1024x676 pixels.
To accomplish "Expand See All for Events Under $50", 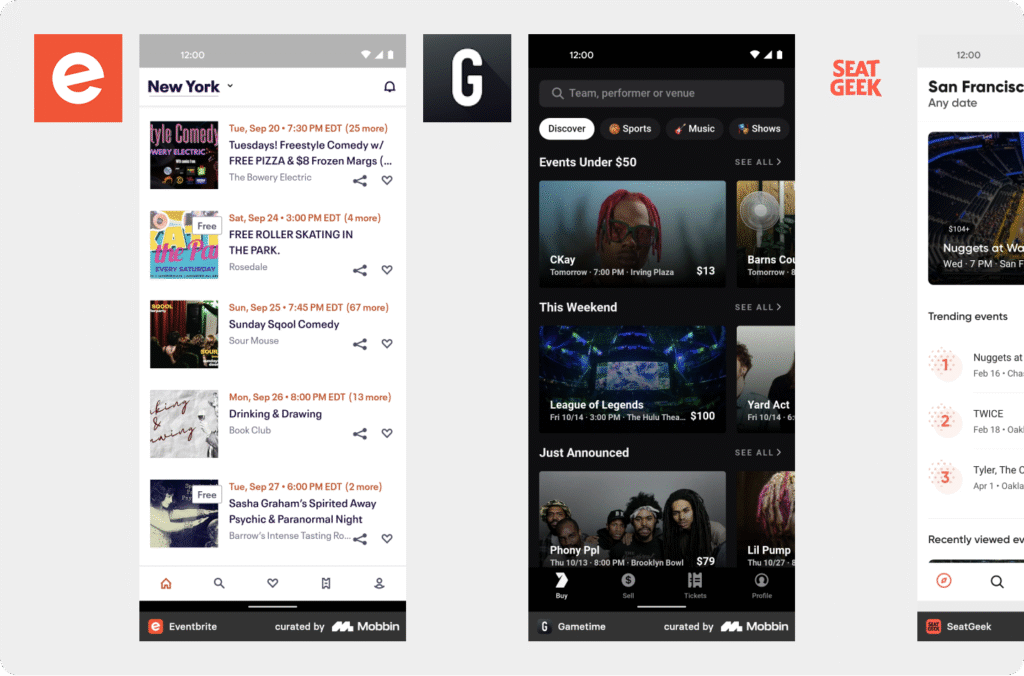I will [x=758, y=162].
